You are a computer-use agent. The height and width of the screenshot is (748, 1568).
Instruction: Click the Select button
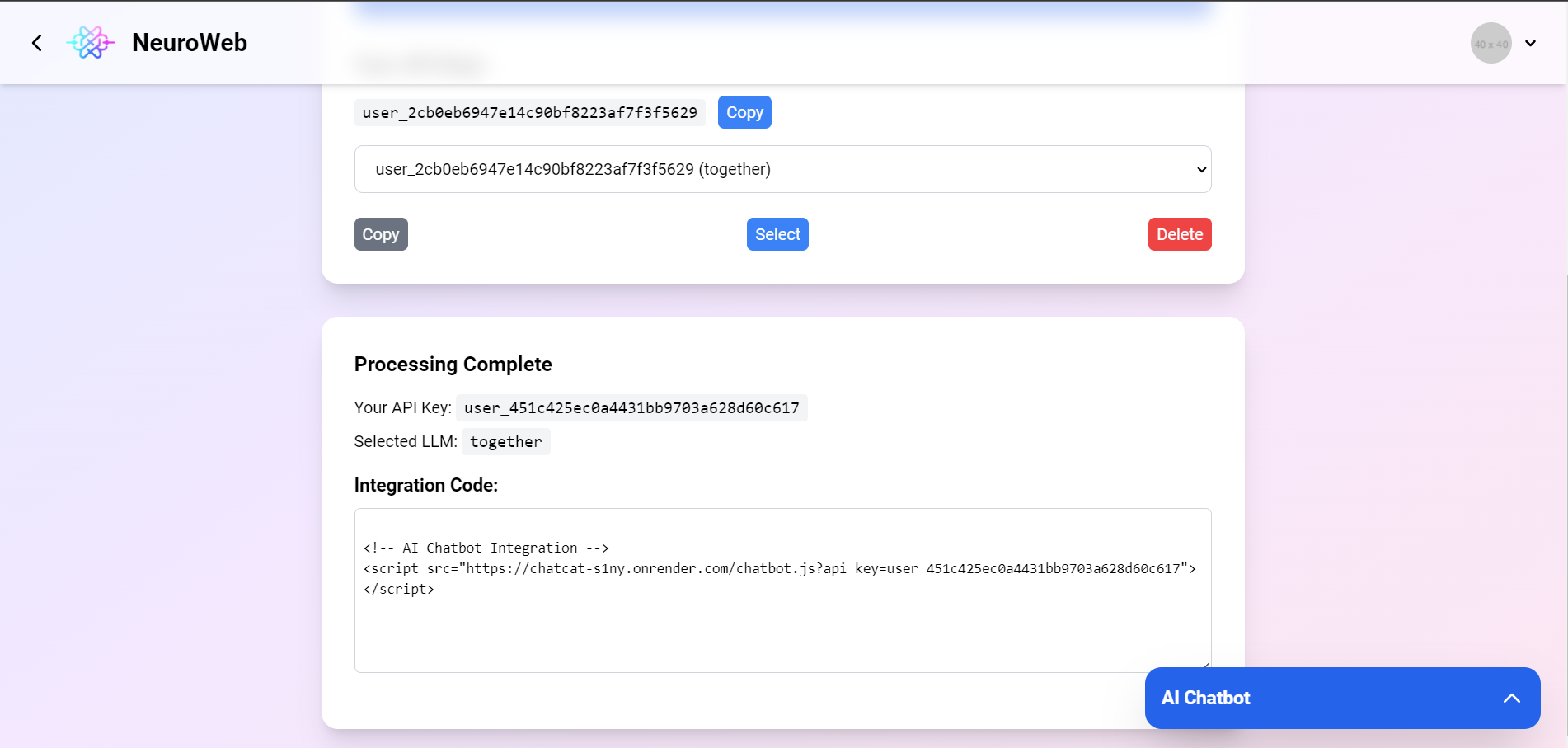point(777,234)
